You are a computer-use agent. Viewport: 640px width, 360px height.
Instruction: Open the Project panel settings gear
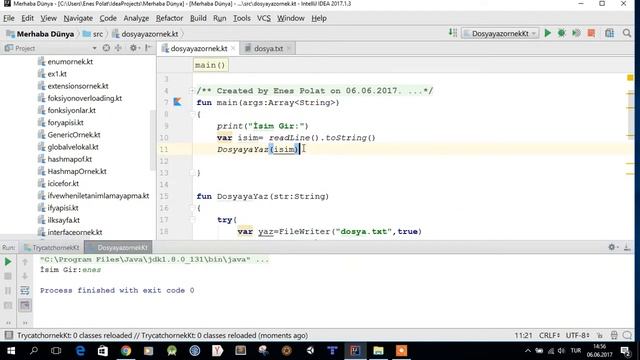(133, 48)
